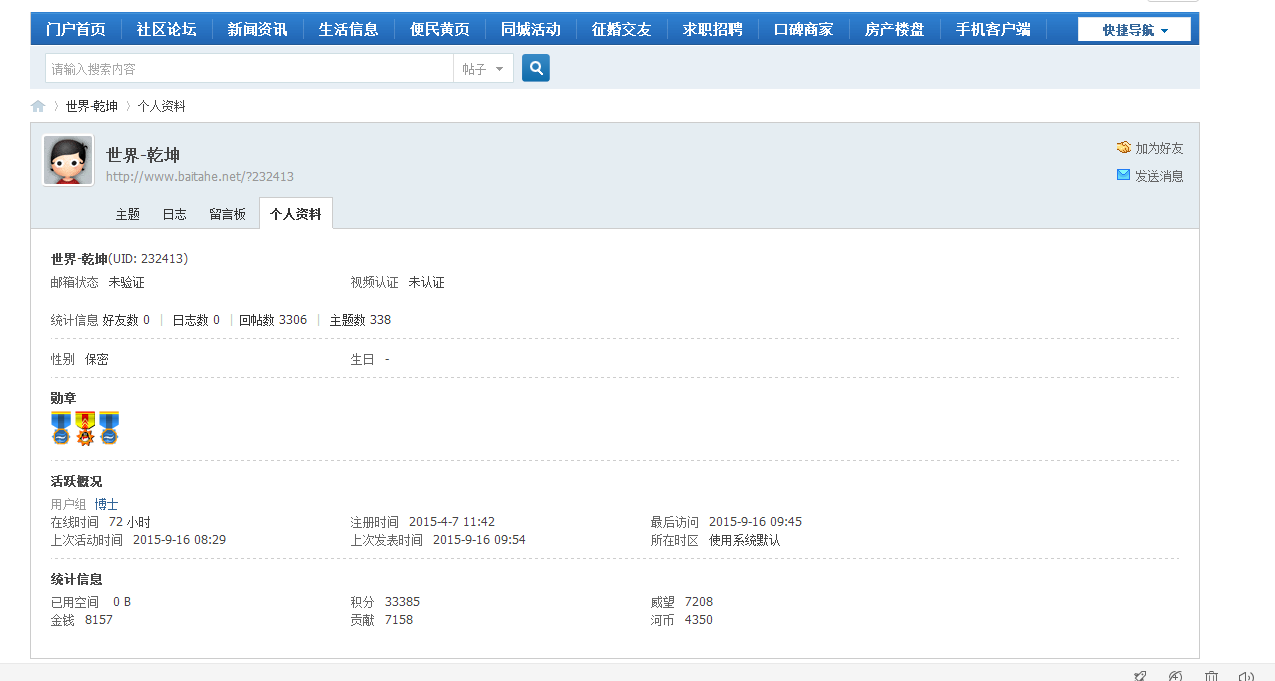1275x681 pixels.
Task: Click the large 世界-乾坤 username heading
Action: tap(143, 155)
